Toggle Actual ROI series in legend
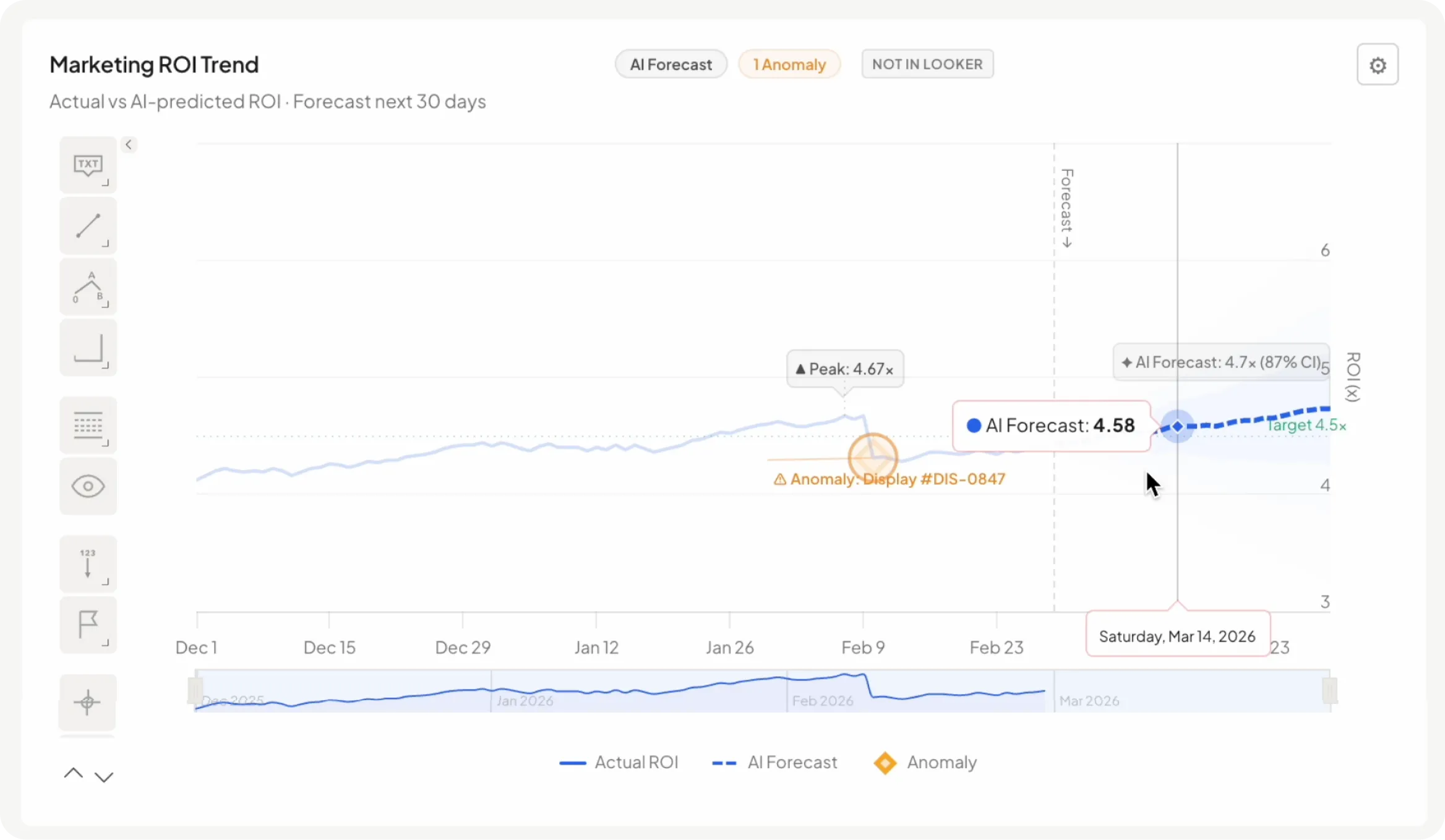Viewport: 1445px width, 840px height. pyautogui.click(x=619, y=763)
